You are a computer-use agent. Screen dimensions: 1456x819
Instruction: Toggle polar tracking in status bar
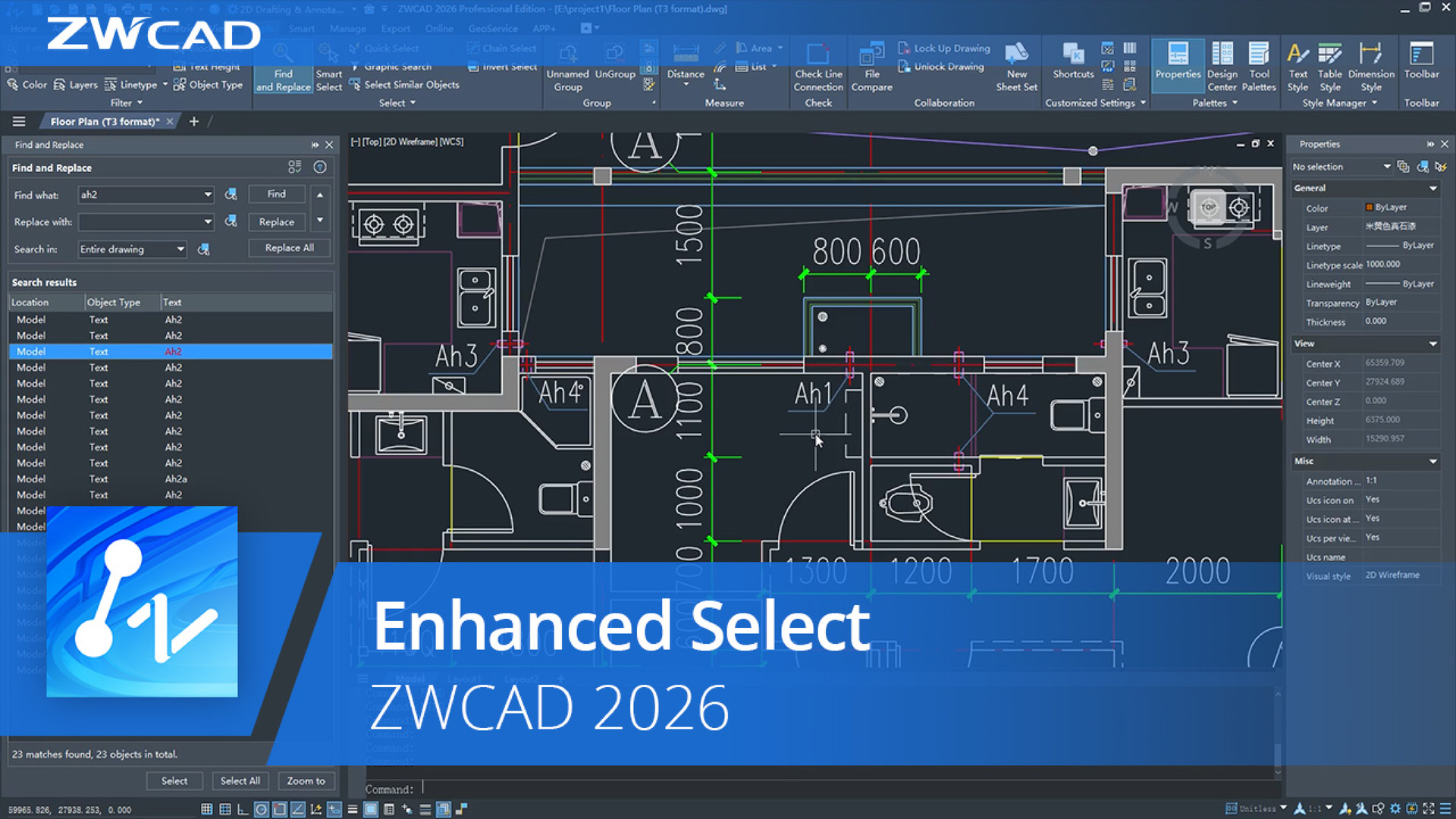coord(261,809)
